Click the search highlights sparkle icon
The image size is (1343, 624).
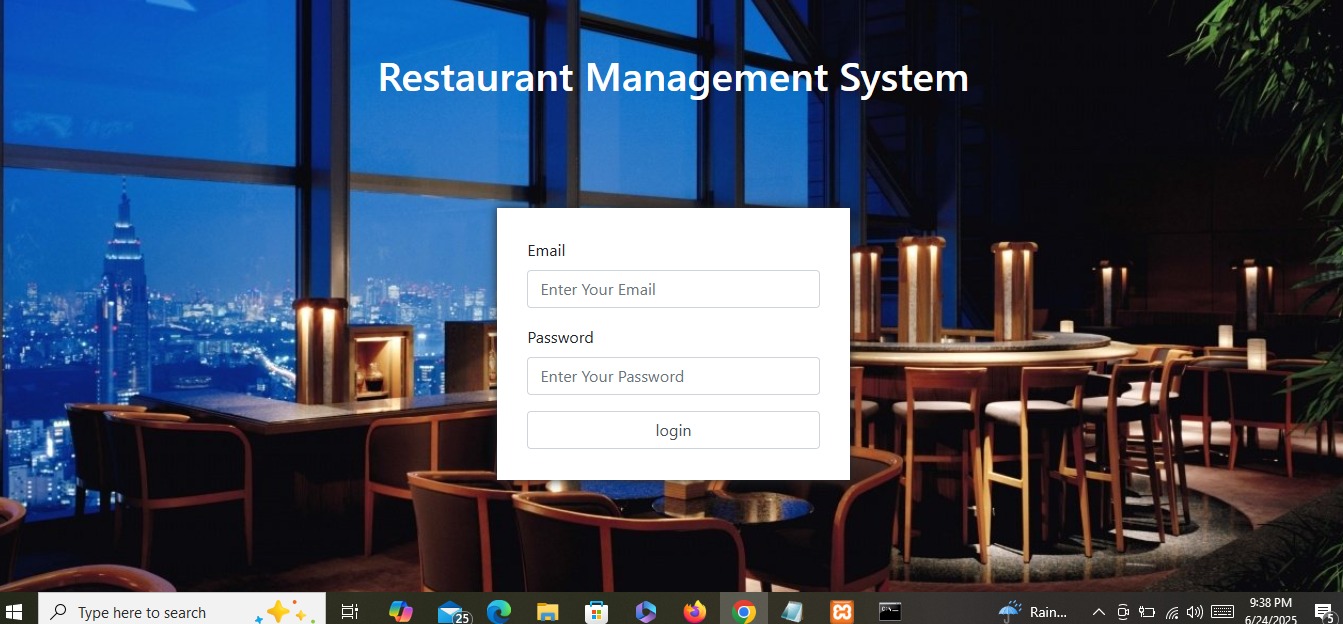click(286, 612)
